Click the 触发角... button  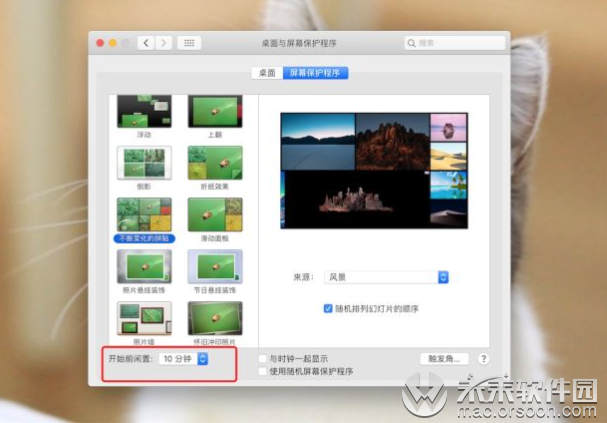point(444,359)
